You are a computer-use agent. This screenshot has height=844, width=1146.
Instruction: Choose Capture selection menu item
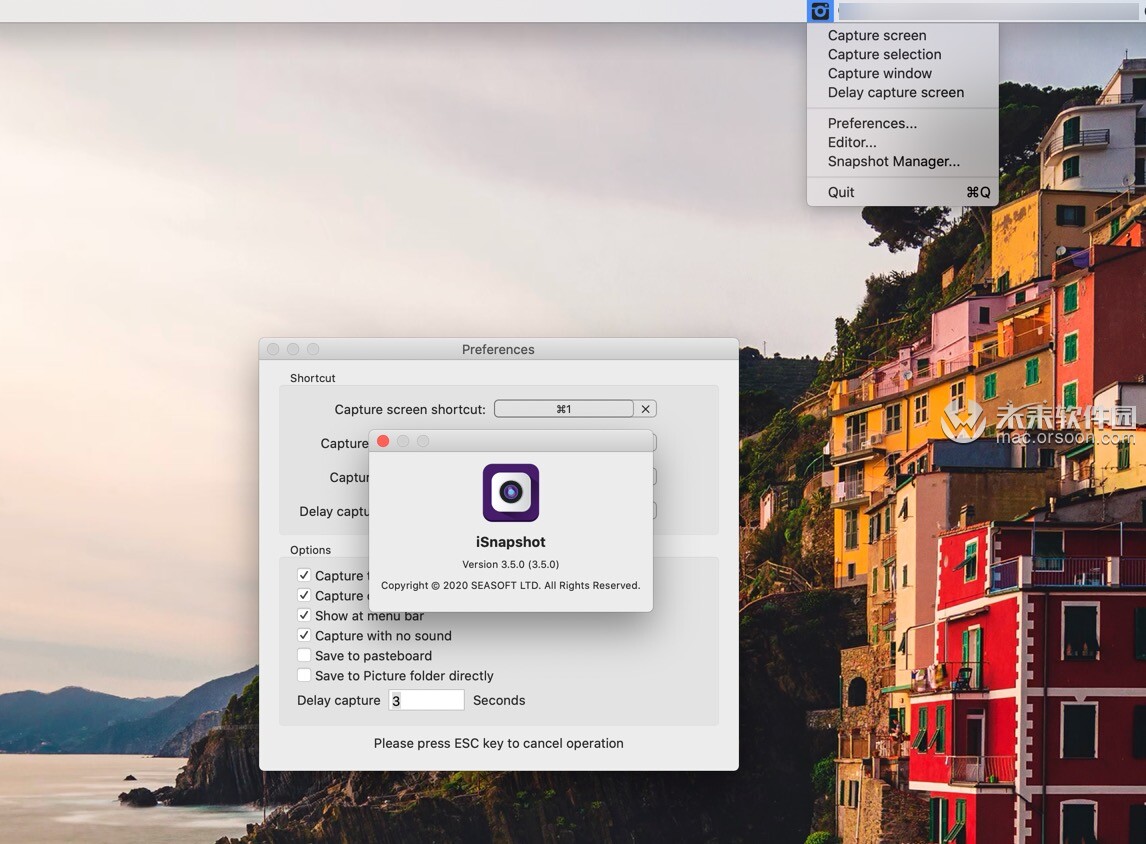click(x=884, y=54)
